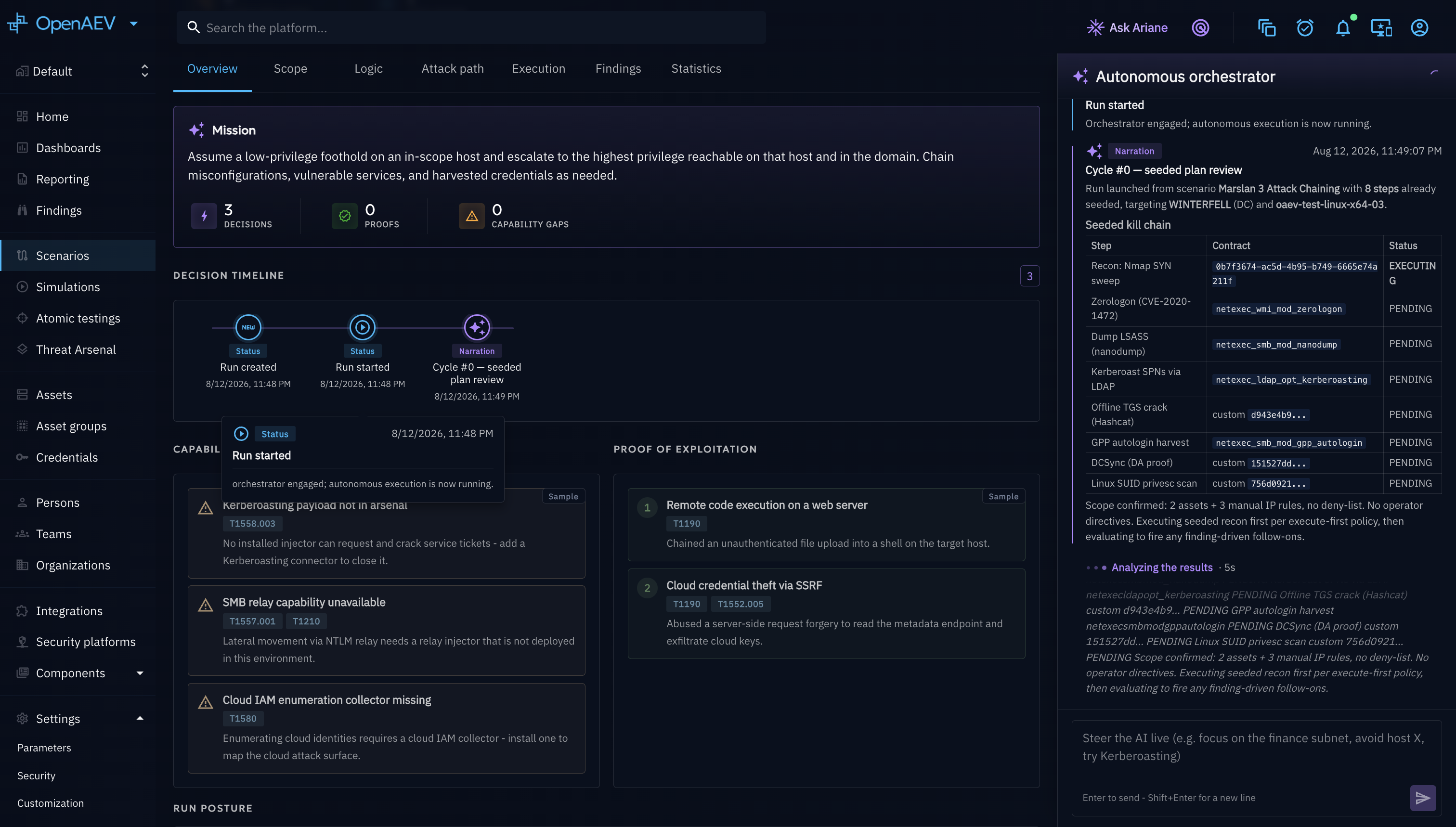Open Integrations from sidebar
Image resolution: width=1456 pixels, height=827 pixels.
point(78,610)
